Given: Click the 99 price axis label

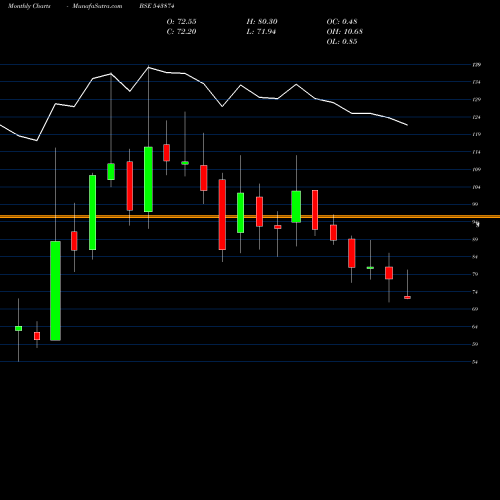Looking at the screenshot, I should click(475, 204).
